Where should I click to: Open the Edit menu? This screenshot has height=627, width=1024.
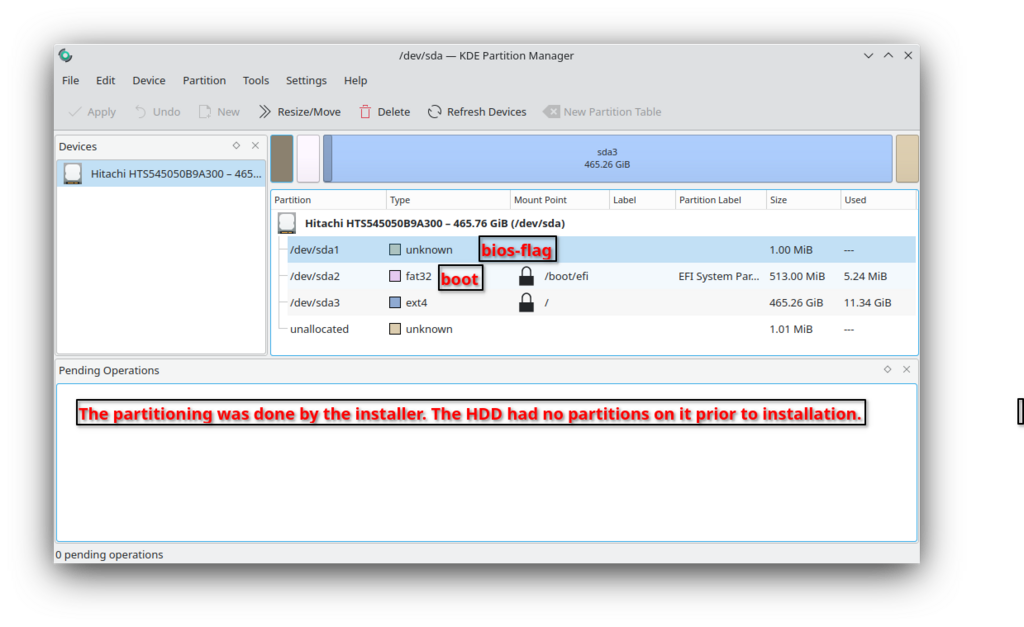pyautogui.click(x=105, y=80)
